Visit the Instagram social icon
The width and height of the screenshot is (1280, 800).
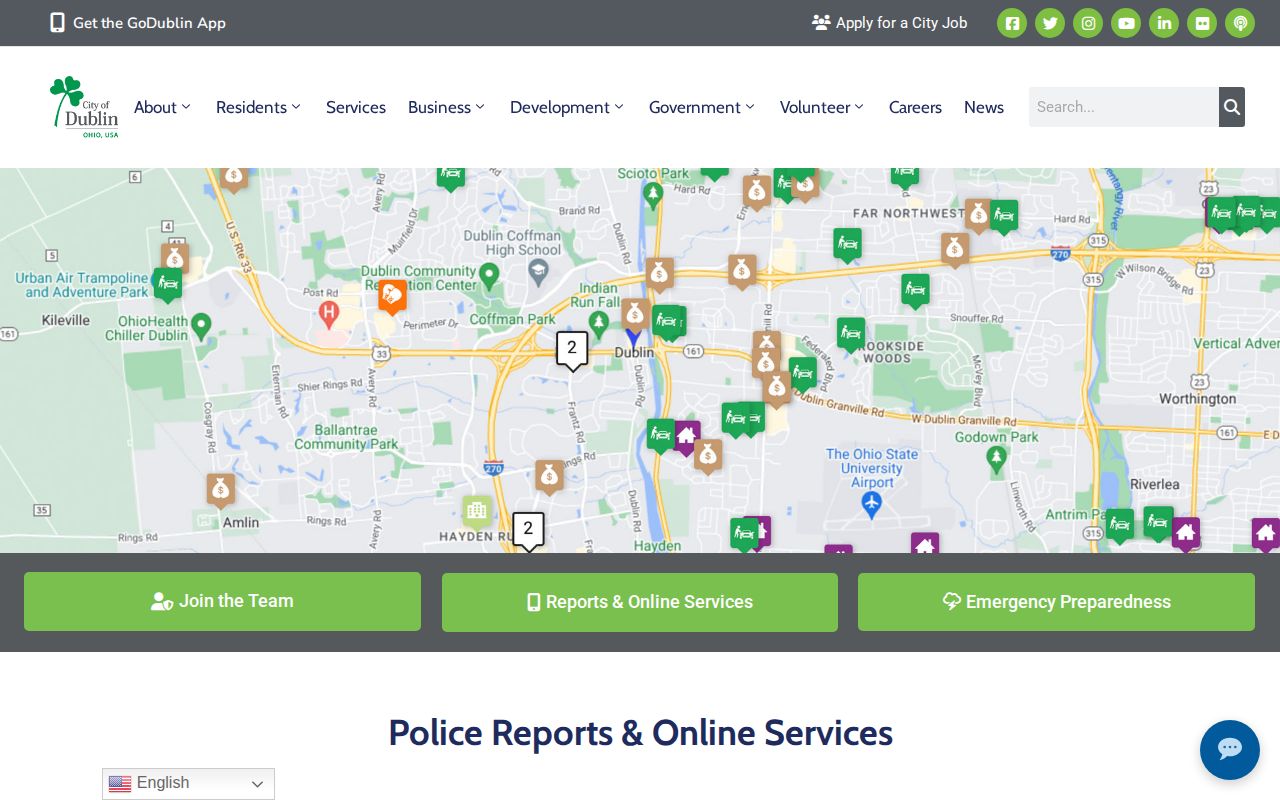[1088, 23]
